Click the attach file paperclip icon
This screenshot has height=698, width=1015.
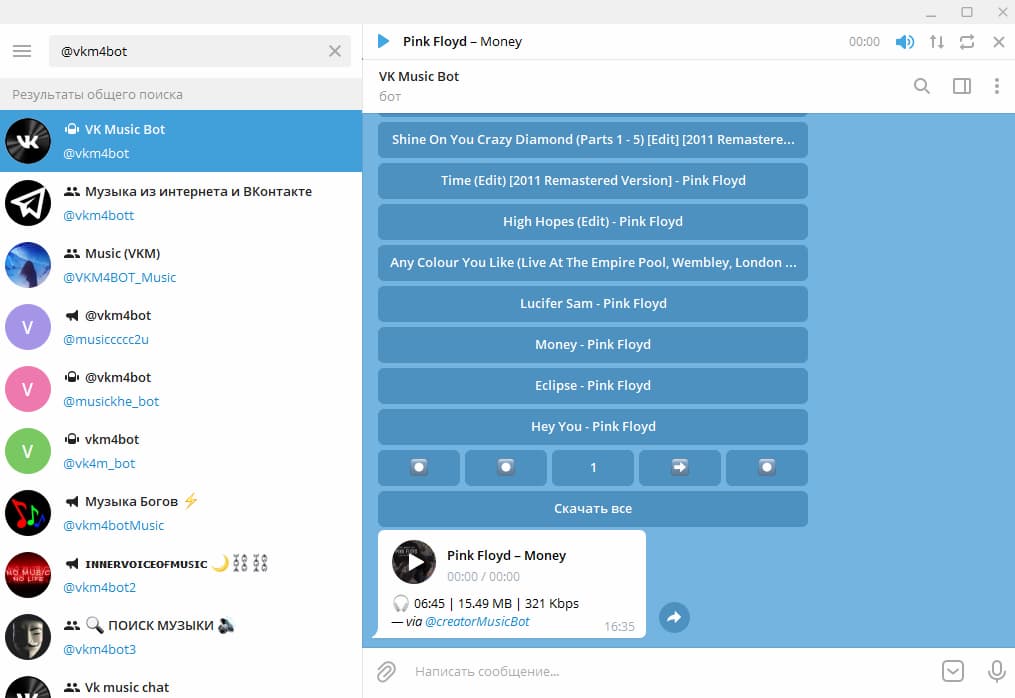point(386,671)
